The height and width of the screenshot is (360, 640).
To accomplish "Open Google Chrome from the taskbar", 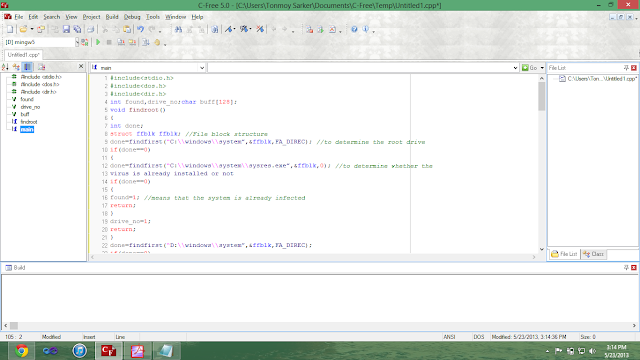I will [x=21, y=351].
